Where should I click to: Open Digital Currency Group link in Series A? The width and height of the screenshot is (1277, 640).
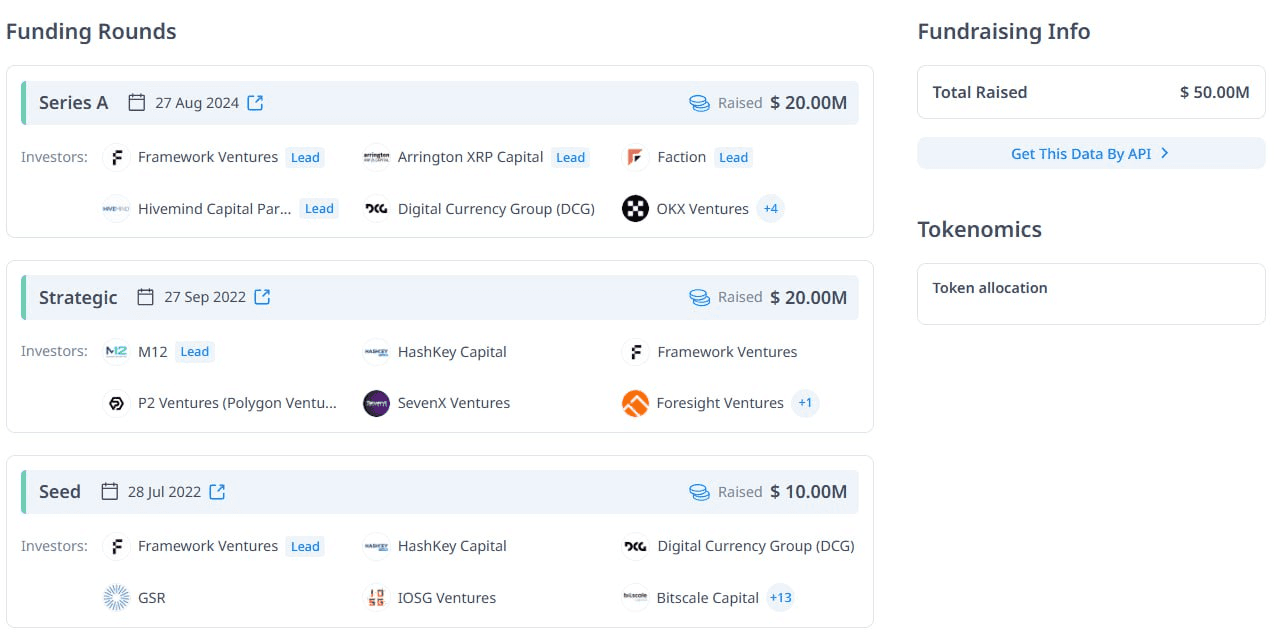coord(496,209)
